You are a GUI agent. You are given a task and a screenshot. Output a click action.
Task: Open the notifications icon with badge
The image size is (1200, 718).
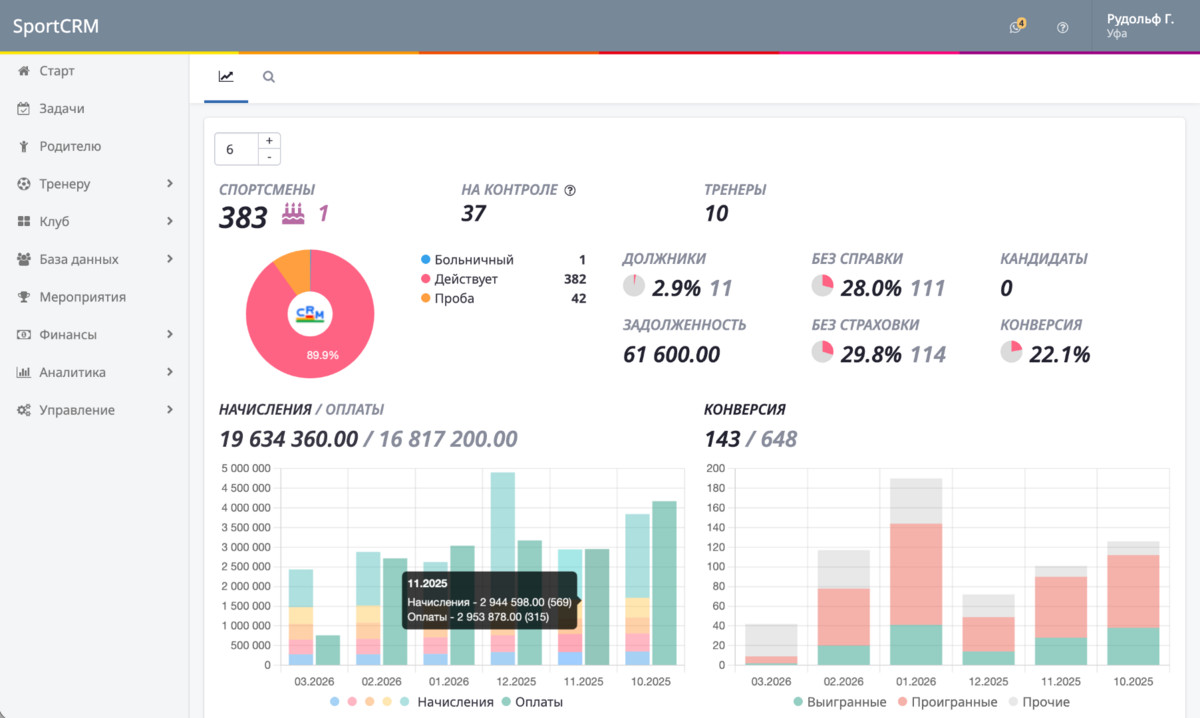[x=1018, y=26]
